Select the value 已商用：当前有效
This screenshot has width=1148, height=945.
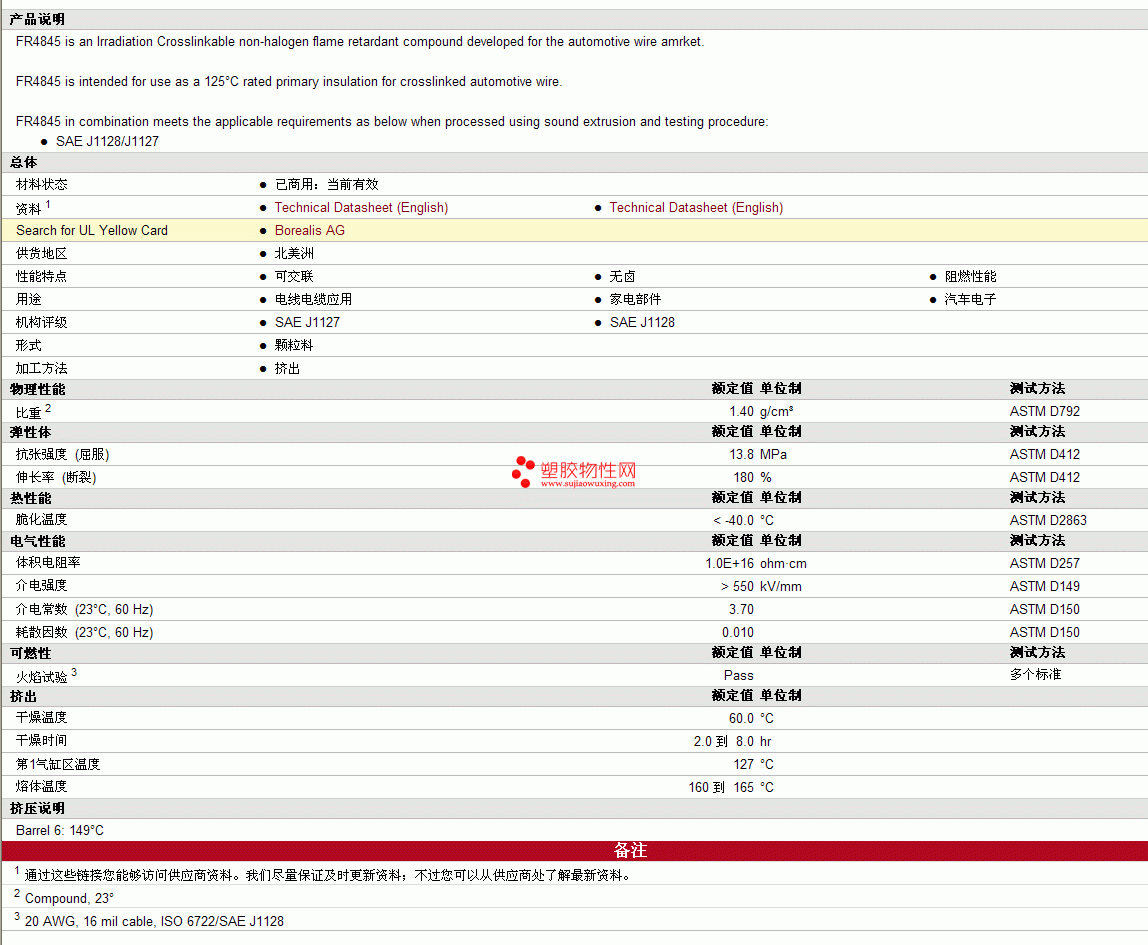tap(327, 184)
